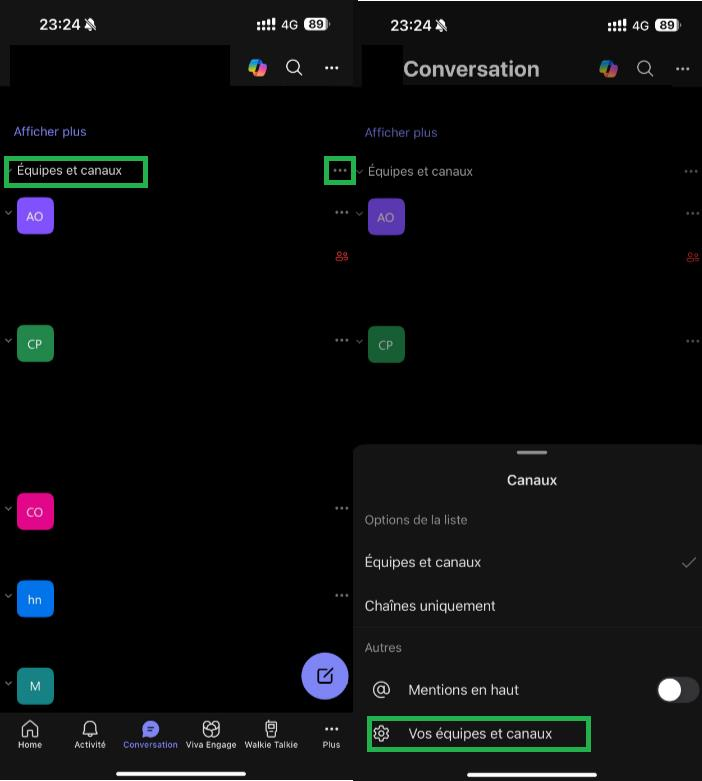
Task: Select the Équipes et canaux list option
Action: point(530,562)
